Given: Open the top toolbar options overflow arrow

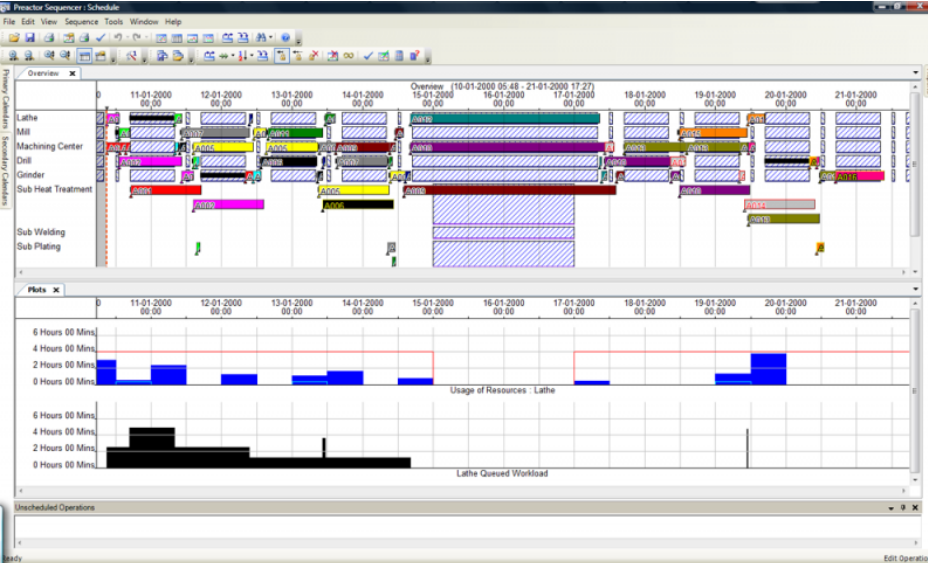Looking at the screenshot, I should coord(298,41).
